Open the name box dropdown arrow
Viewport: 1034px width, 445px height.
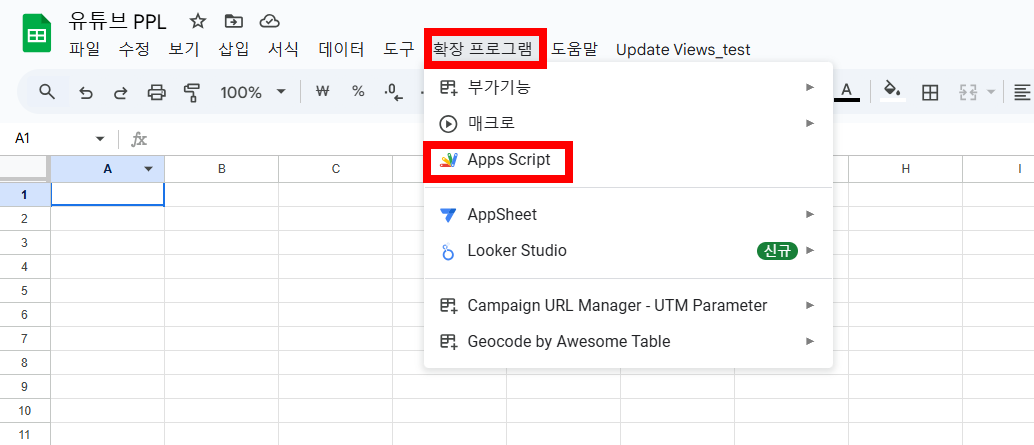[x=100, y=138]
